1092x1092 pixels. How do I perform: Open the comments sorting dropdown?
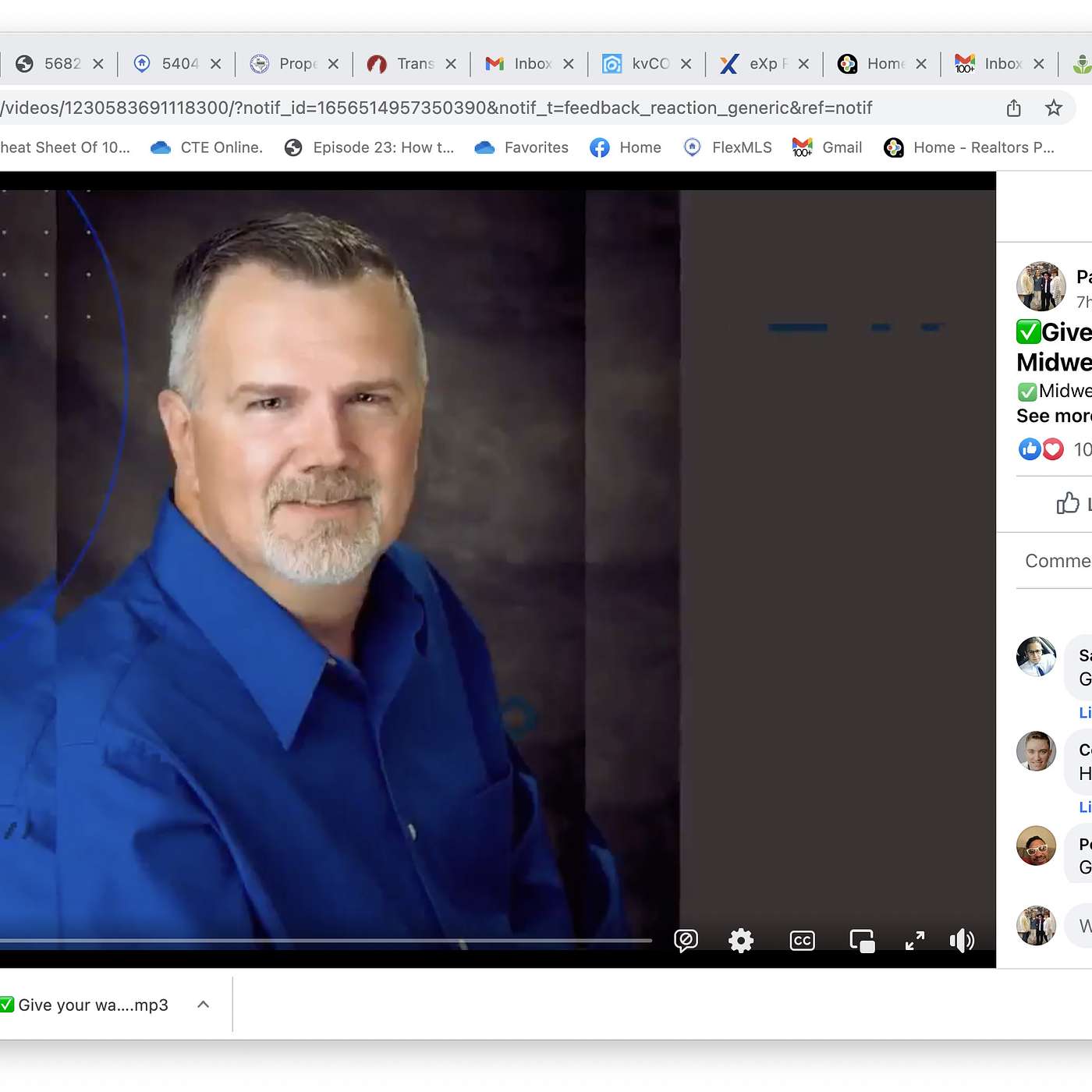coord(1058,561)
